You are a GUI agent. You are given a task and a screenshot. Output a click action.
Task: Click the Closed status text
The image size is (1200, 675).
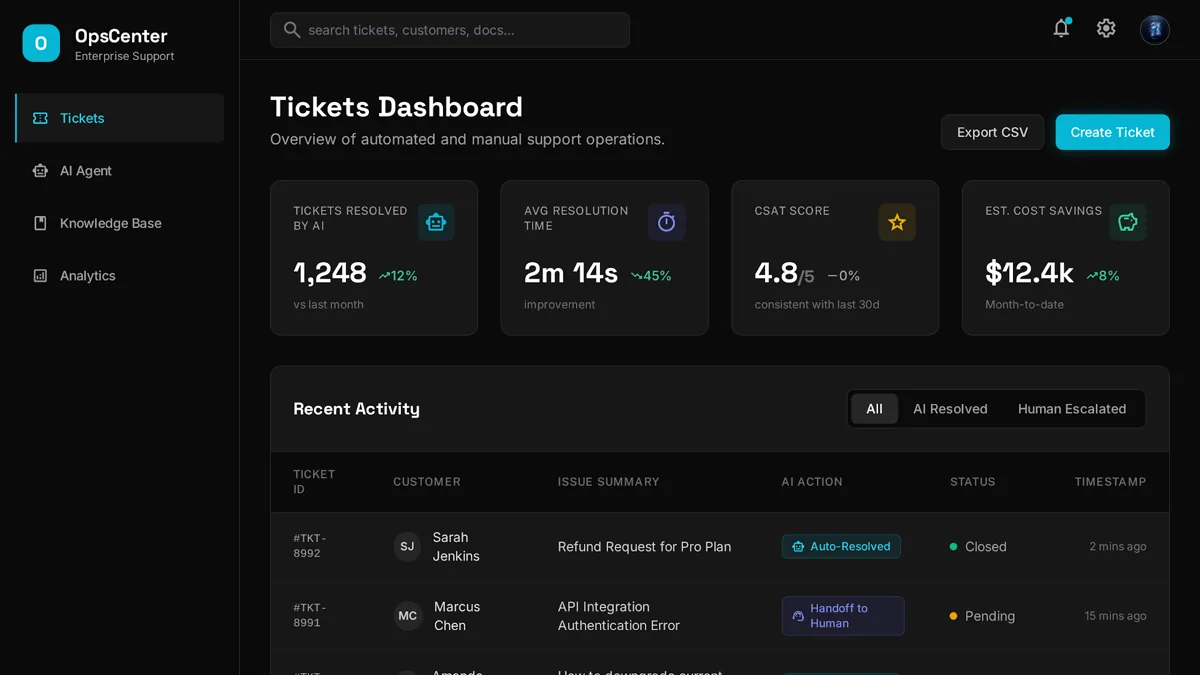pos(986,547)
